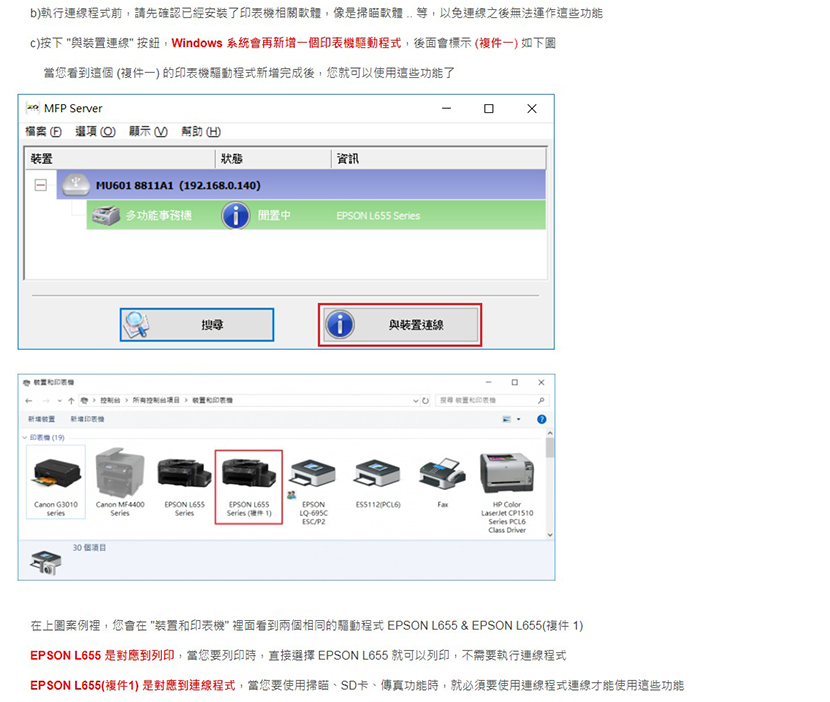Click the multifunction printer icon beside 多功能事務機
The height and width of the screenshot is (702, 830).
106,215
